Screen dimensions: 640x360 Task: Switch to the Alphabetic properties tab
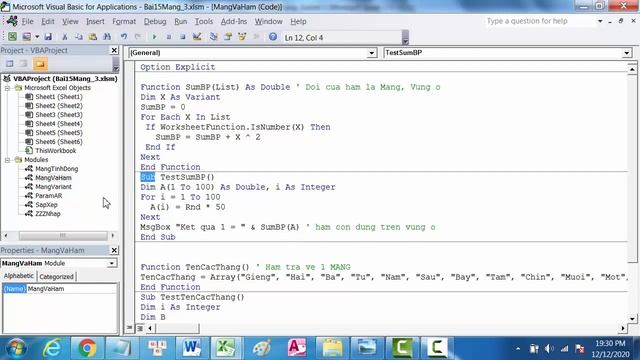[19, 276]
